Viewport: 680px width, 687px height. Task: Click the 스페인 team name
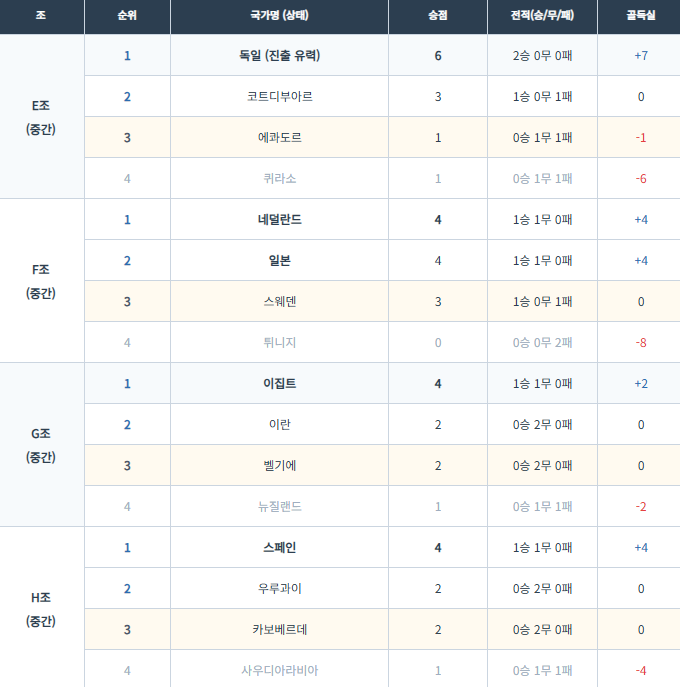(280, 548)
